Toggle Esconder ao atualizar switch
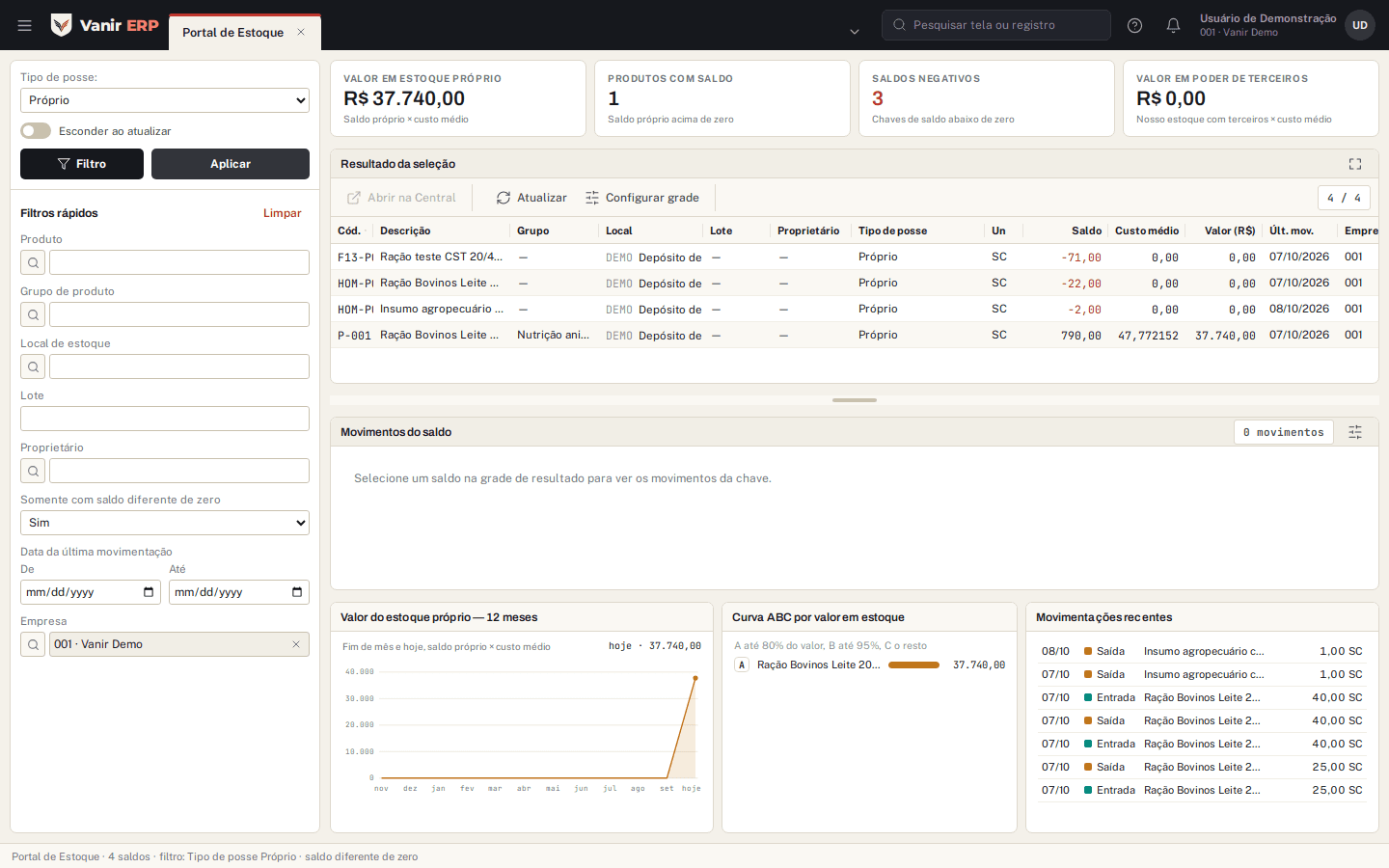The width and height of the screenshot is (1389, 868). coord(36,131)
